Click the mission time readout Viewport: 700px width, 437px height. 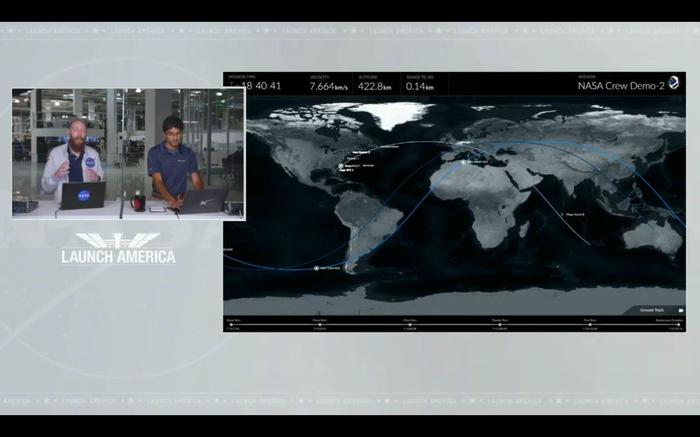(x=256, y=86)
